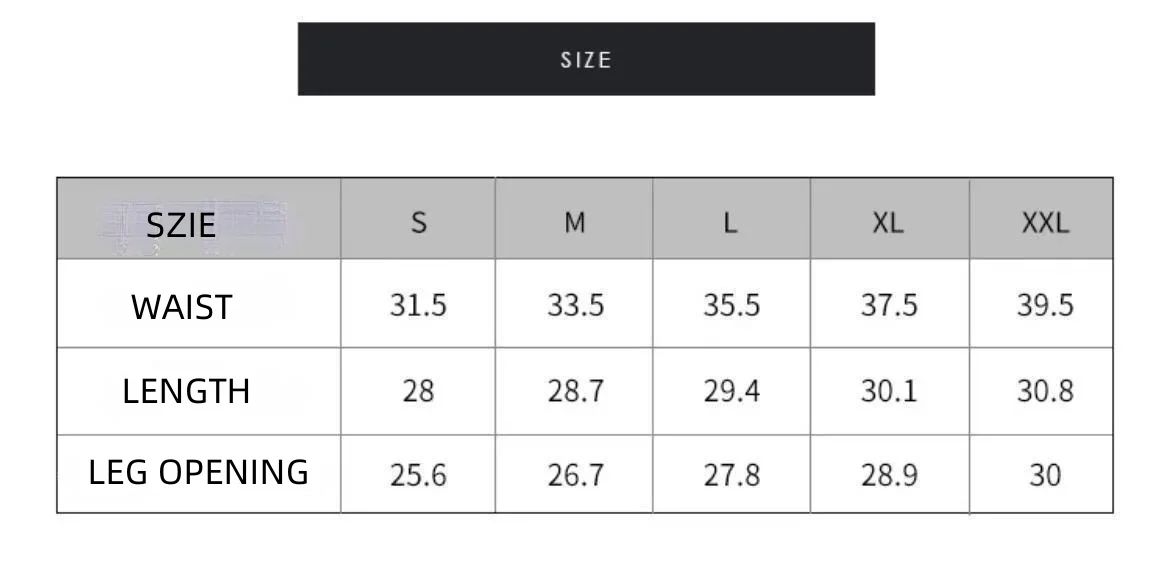Click the length value 28.7 for size M
This screenshot has width=1170, height=572.
coord(575,391)
